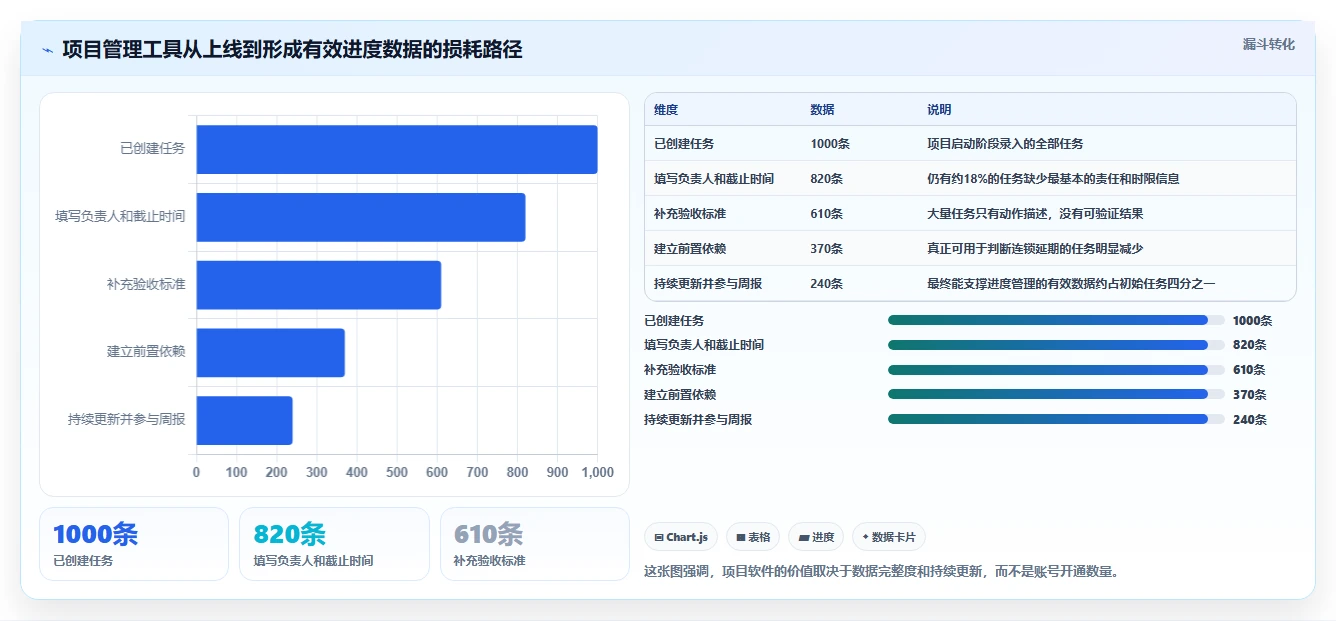Click the 240条 progress bar
The width and height of the screenshot is (1336, 621).
click(1056, 420)
